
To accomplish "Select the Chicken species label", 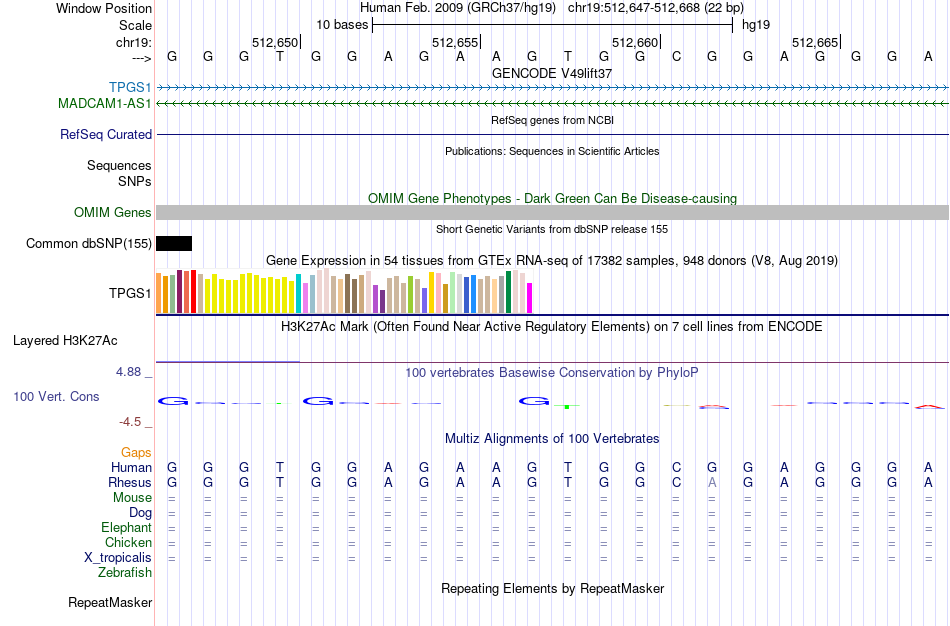I will pyautogui.click(x=128, y=542).
